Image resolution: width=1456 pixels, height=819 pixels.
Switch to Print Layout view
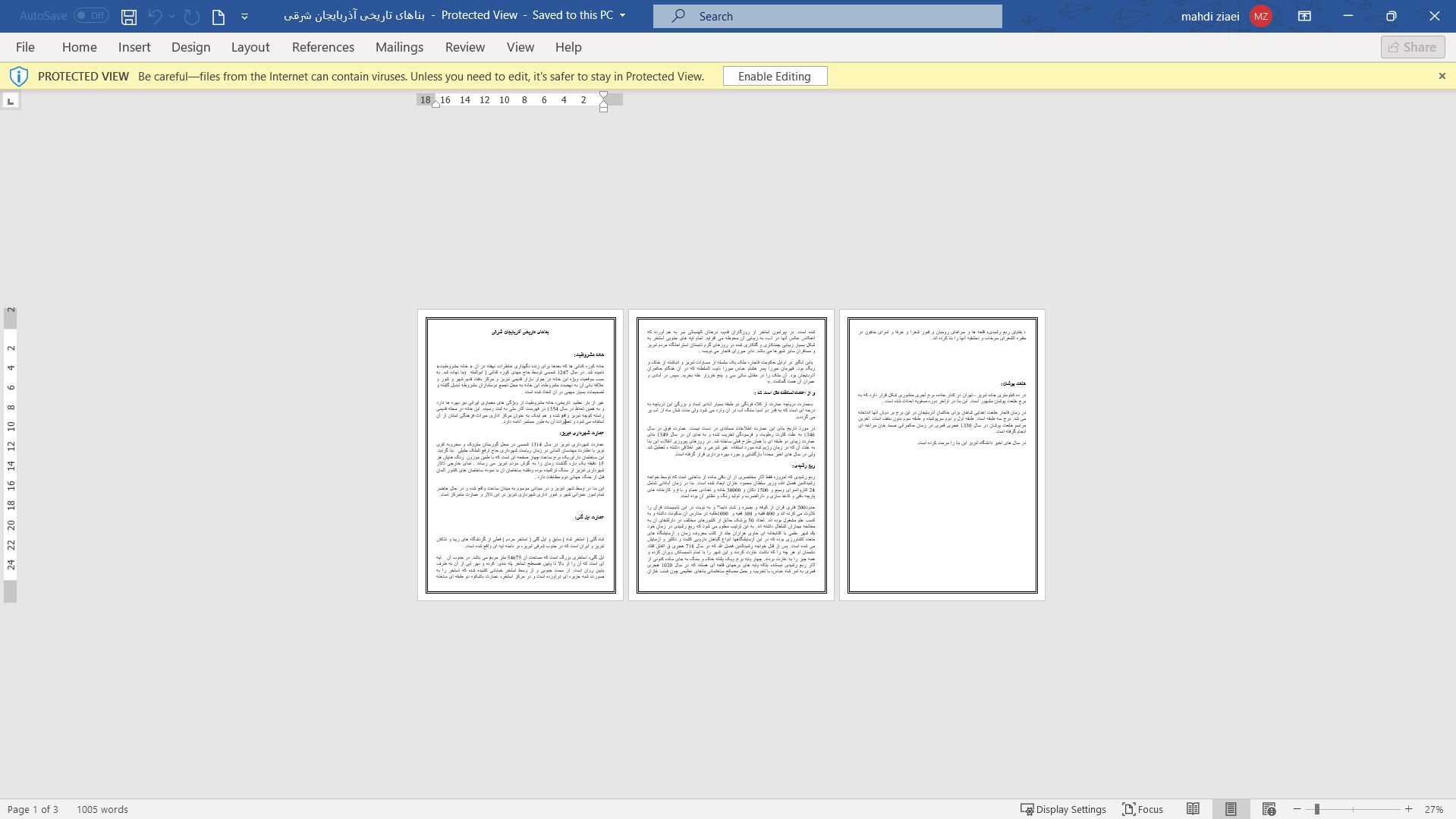(1231, 809)
